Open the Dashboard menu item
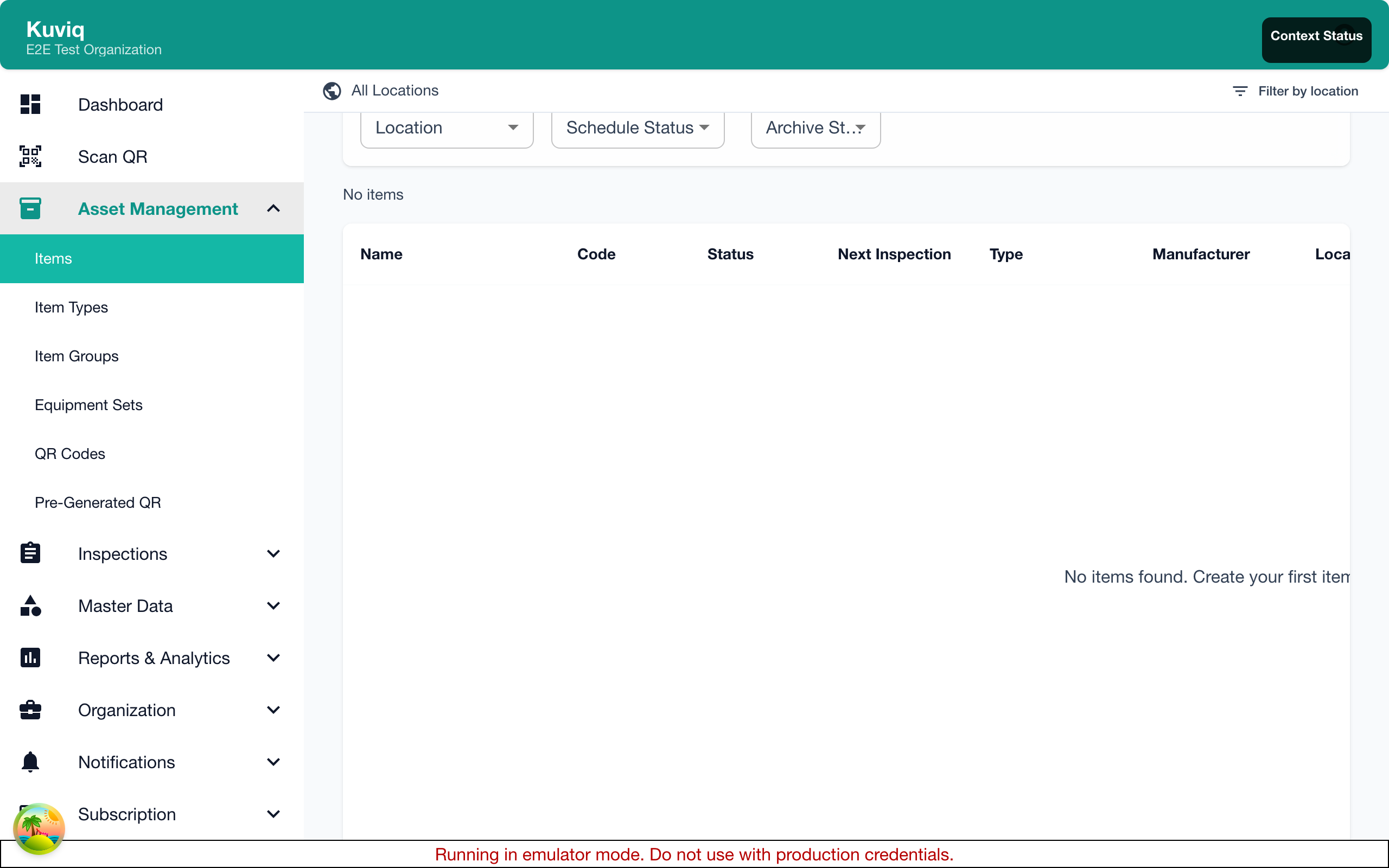Image resolution: width=1389 pixels, height=868 pixels. (x=151, y=105)
